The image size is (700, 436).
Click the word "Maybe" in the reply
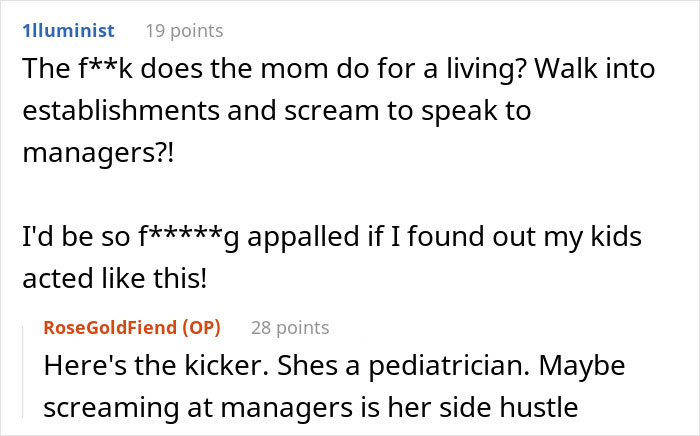582,366
